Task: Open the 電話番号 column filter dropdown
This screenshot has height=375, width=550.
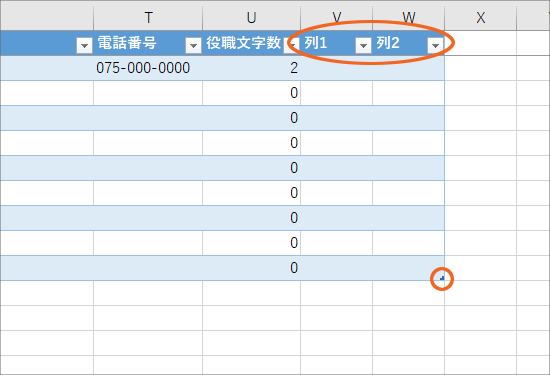Action: (193, 46)
